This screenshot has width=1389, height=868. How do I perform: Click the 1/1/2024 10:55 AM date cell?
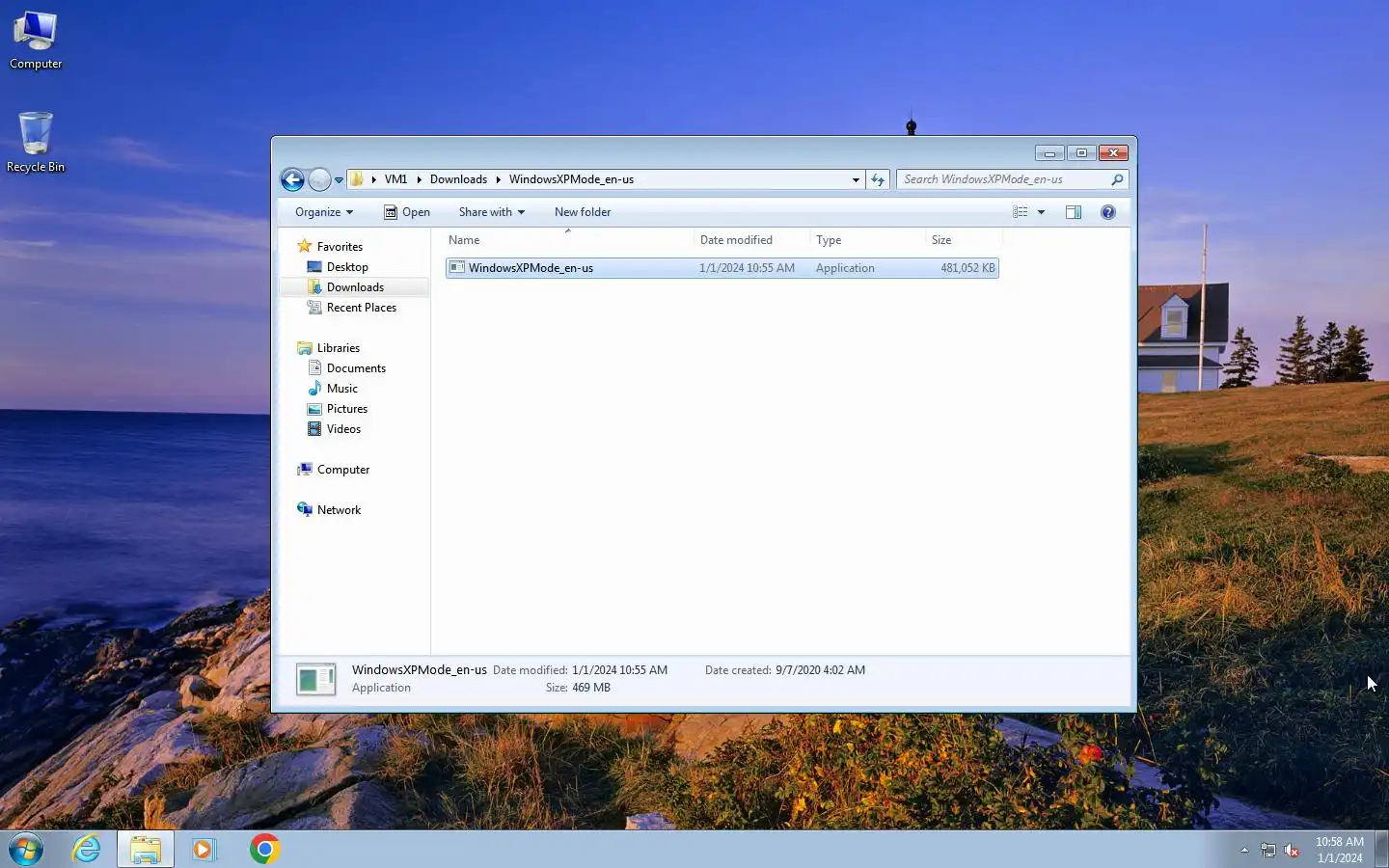pos(747,268)
